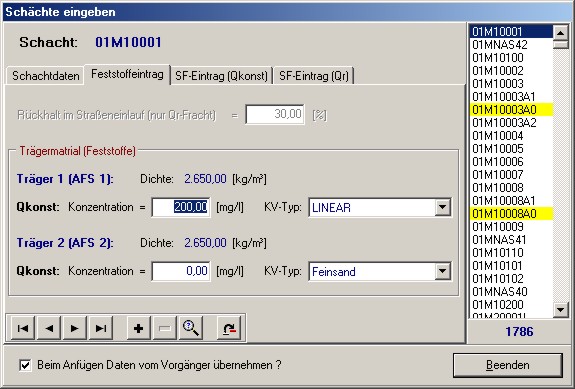Click the minus delete record icon
The image size is (575, 389).
(165, 328)
